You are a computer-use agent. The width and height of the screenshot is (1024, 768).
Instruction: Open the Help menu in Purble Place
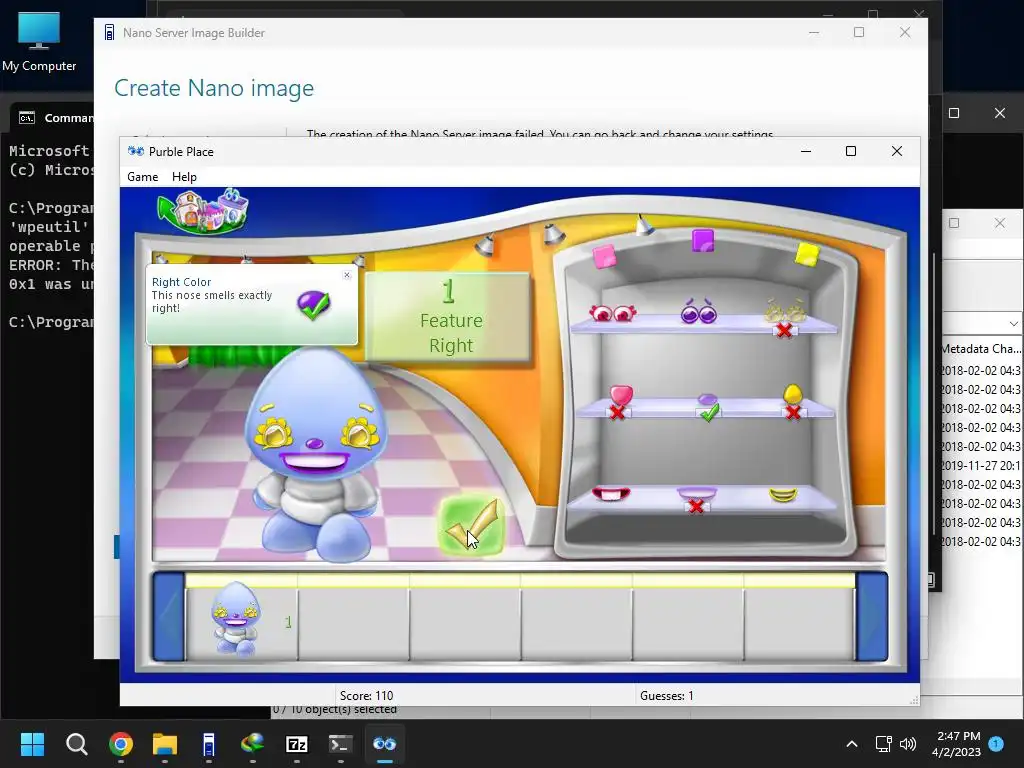pyautogui.click(x=184, y=177)
